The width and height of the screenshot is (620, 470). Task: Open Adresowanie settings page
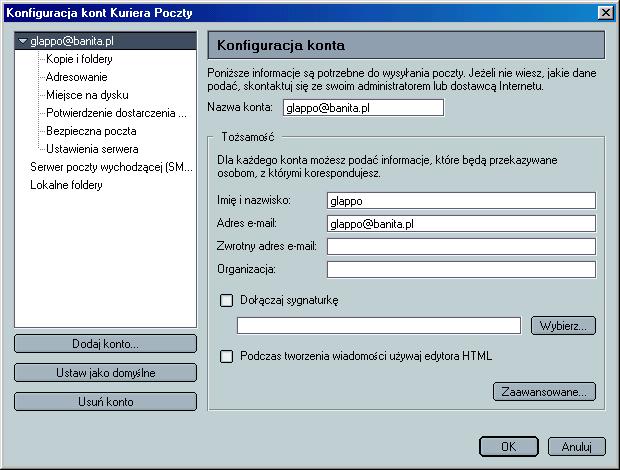[x=77, y=77]
